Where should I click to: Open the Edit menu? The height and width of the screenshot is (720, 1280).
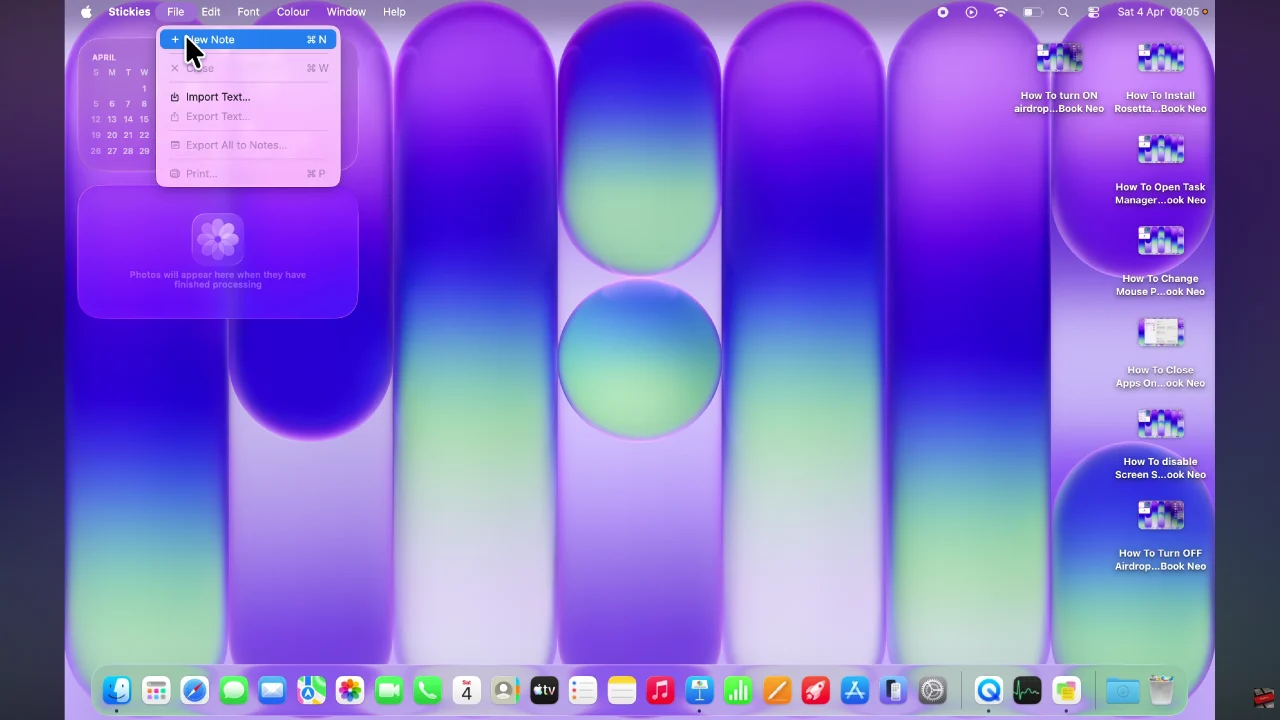coord(210,12)
